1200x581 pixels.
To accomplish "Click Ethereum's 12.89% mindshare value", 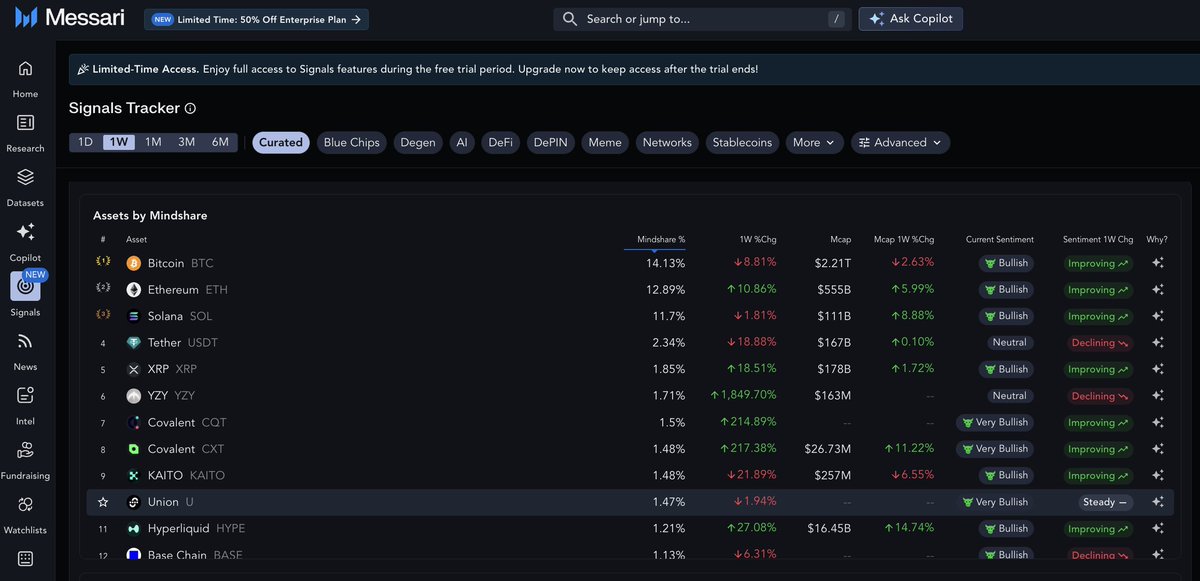I will (x=665, y=290).
